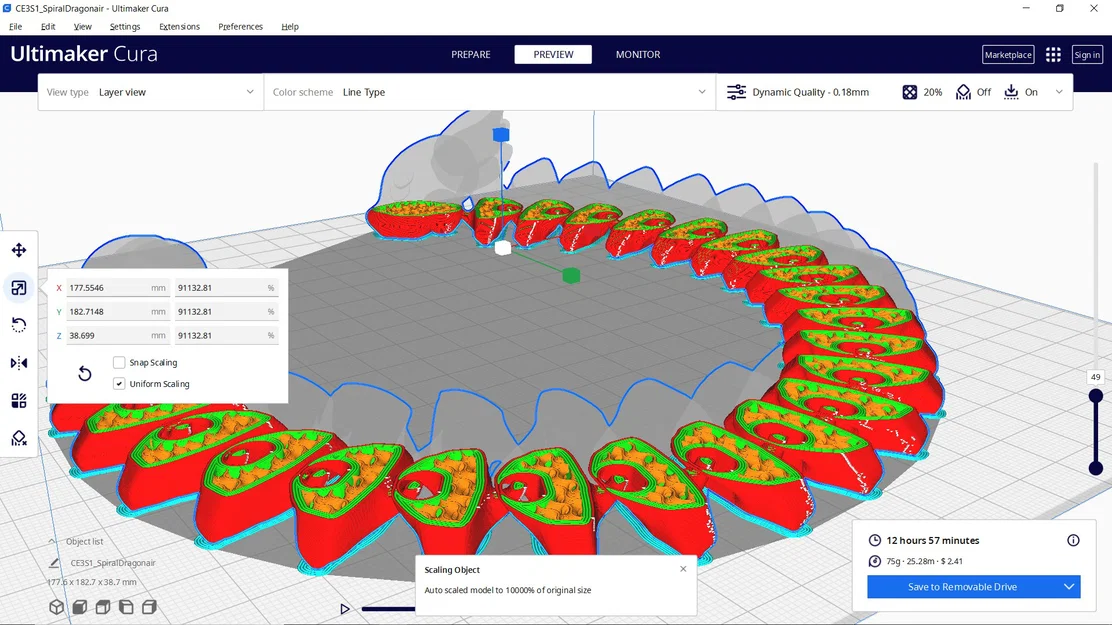
Task: Switch to the PREVIEW stage
Action: 553,55
